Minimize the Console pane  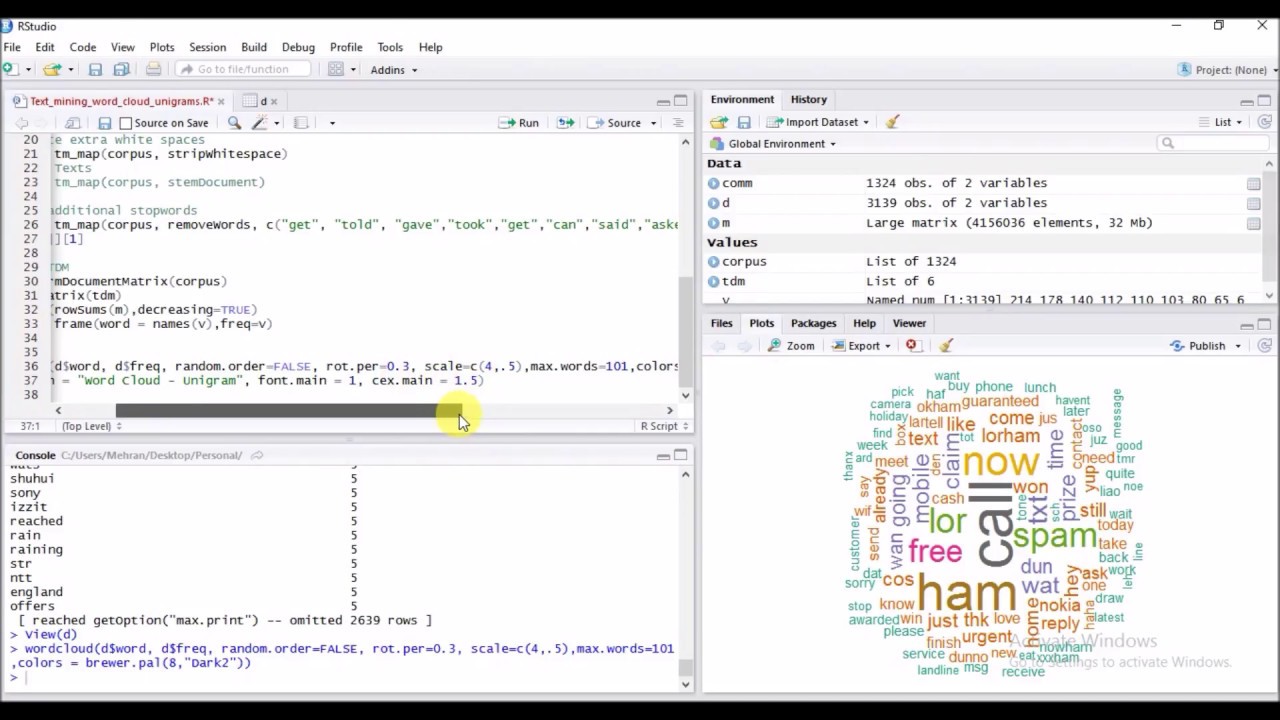663,456
